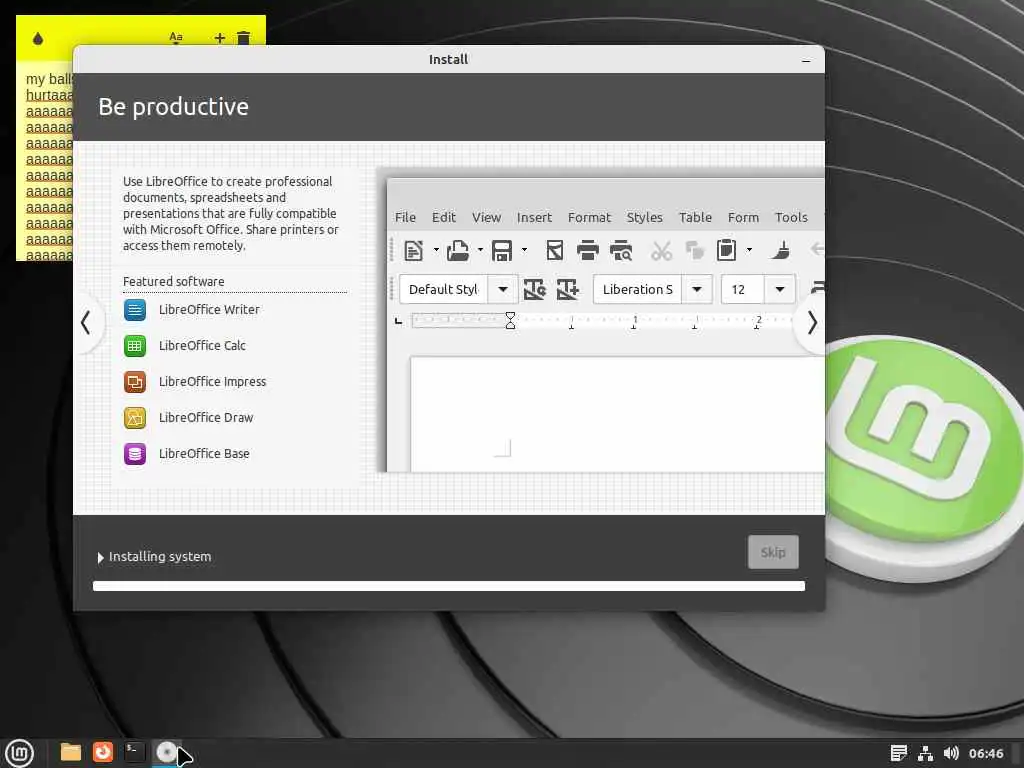Open the Styles menu in slideshow
This screenshot has width=1024, height=768.
645,217
